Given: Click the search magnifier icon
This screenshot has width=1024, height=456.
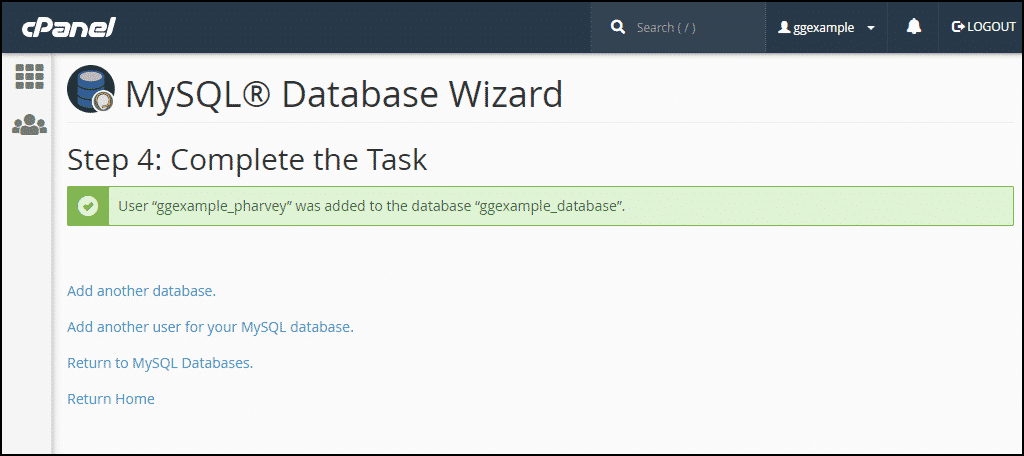Looking at the screenshot, I should 618,27.
